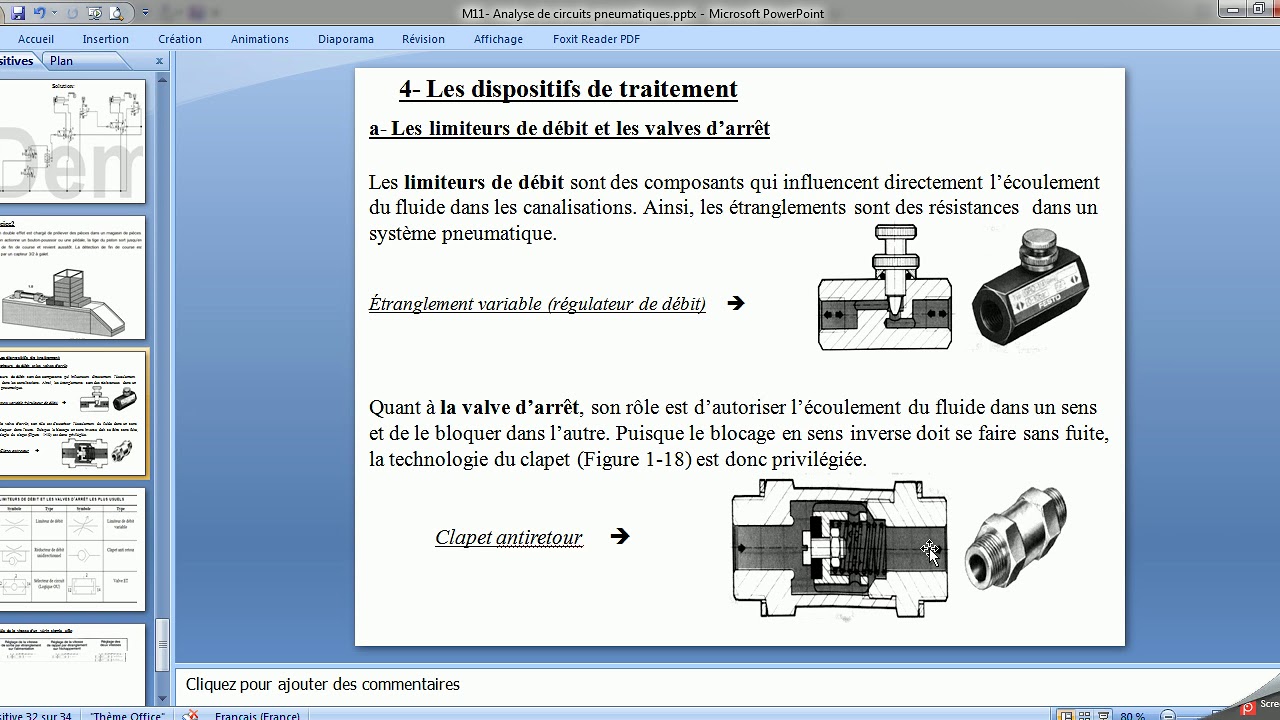This screenshot has width=1280, height=720.
Task: Start slideshow from status bar view icon
Action: (x=1104, y=716)
